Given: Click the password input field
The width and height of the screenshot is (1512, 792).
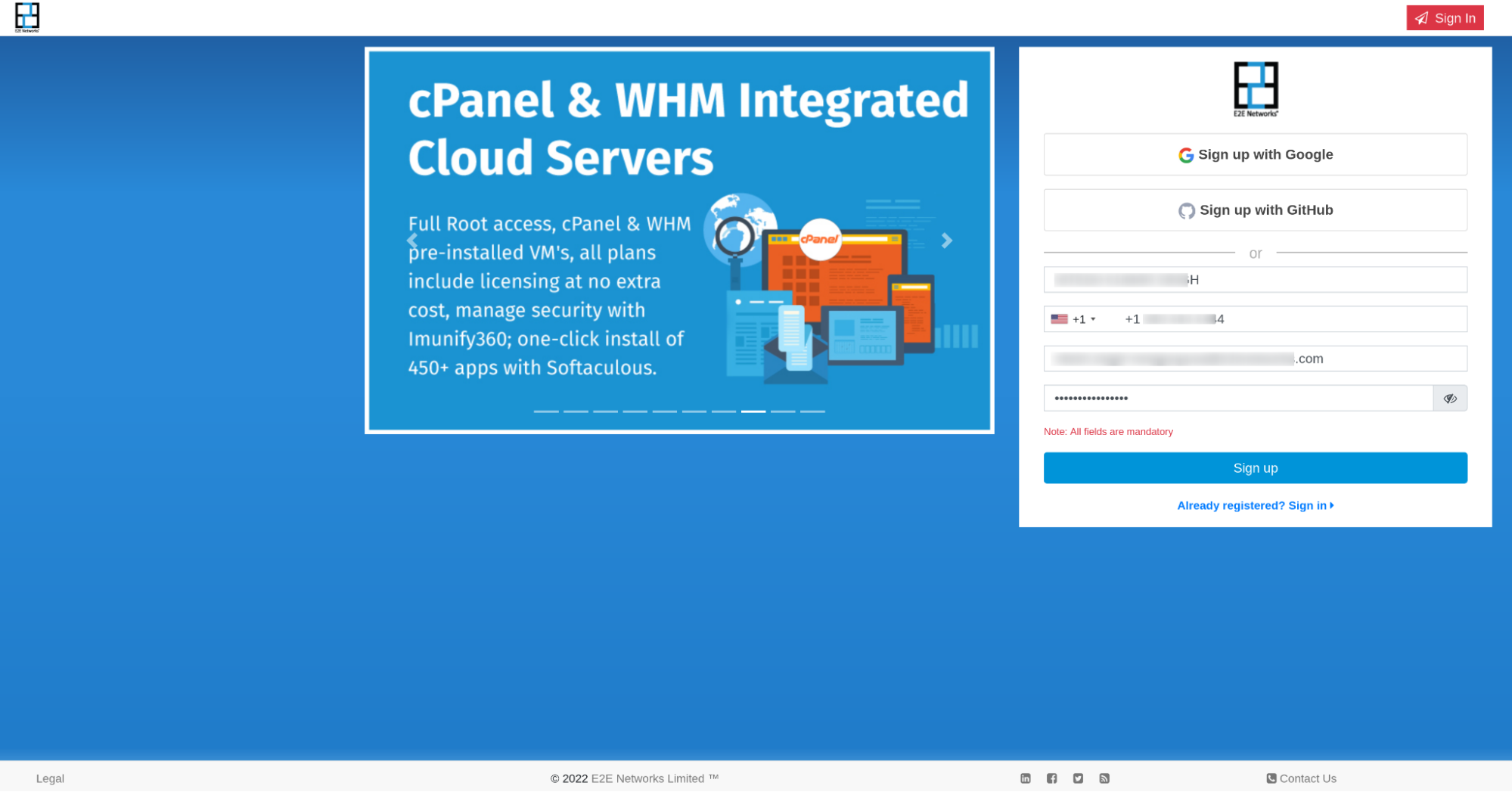Looking at the screenshot, I should click(1238, 398).
